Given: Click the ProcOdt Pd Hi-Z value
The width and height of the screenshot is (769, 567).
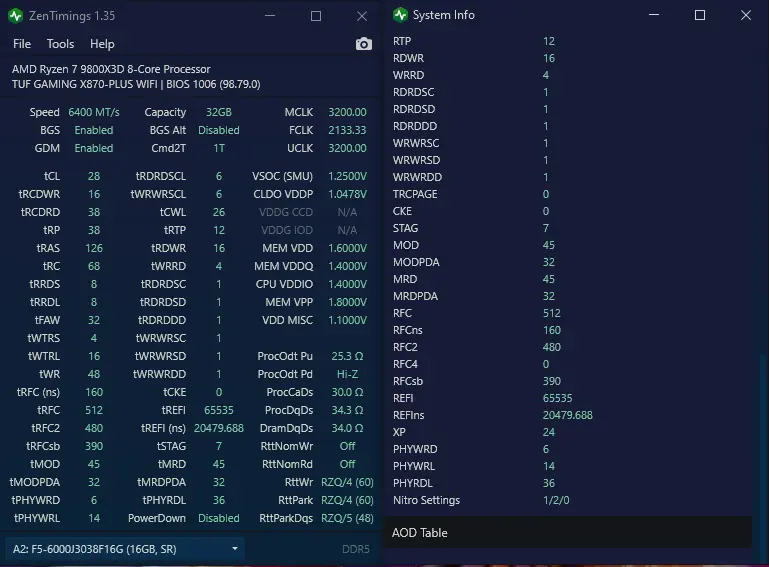Looking at the screenshot, I should [x=347, y=374].
